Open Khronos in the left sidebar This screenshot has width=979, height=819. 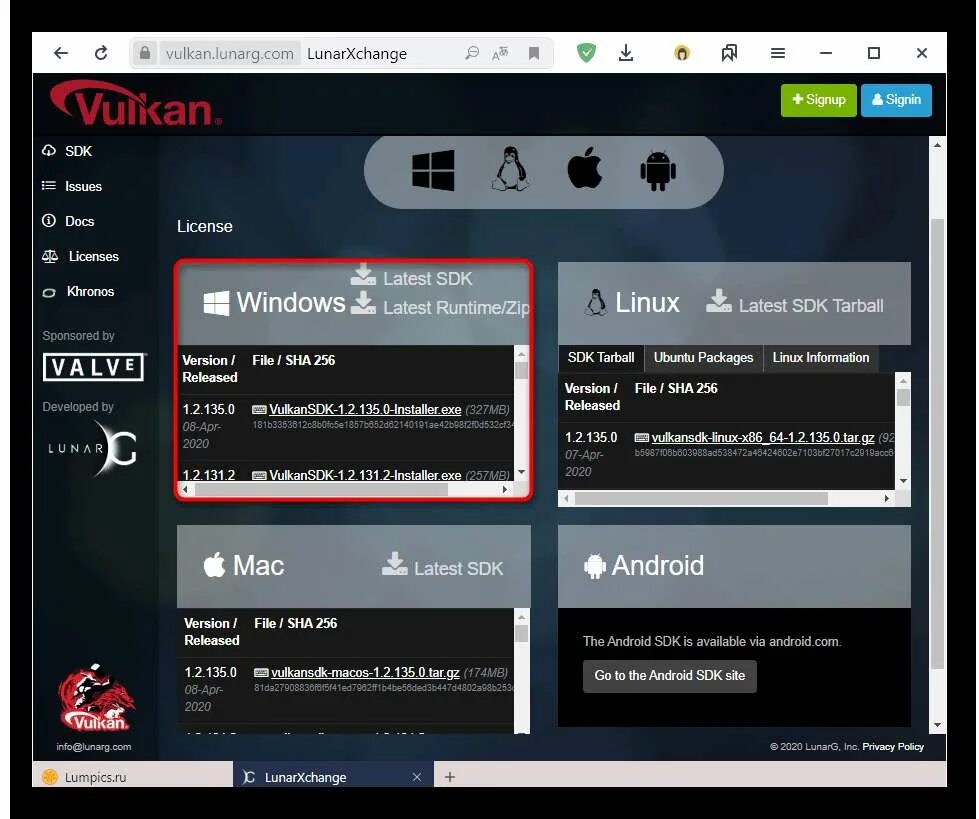point(78,292)
